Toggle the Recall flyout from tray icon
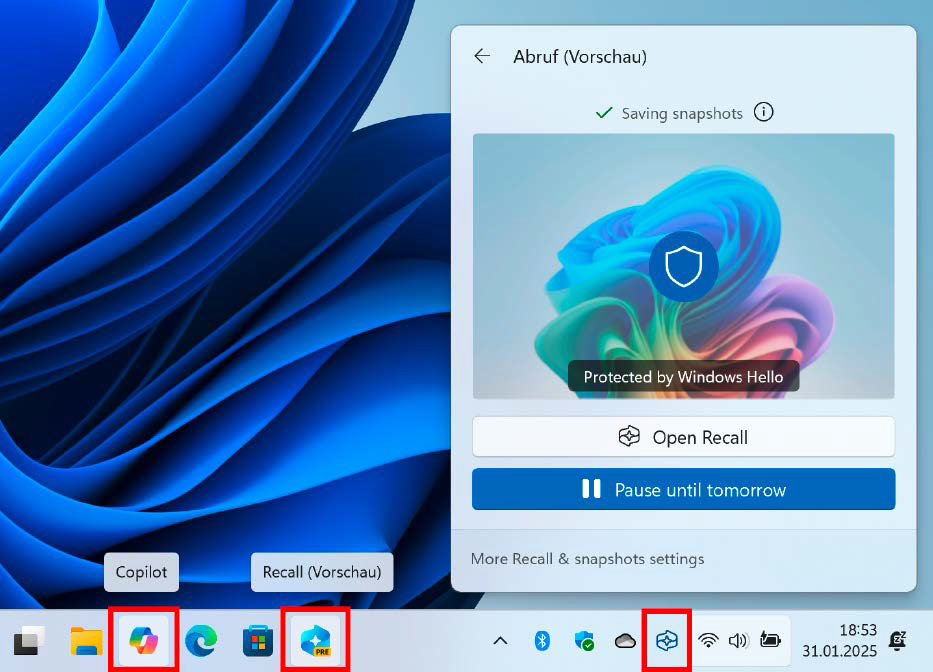 point(667,640)
